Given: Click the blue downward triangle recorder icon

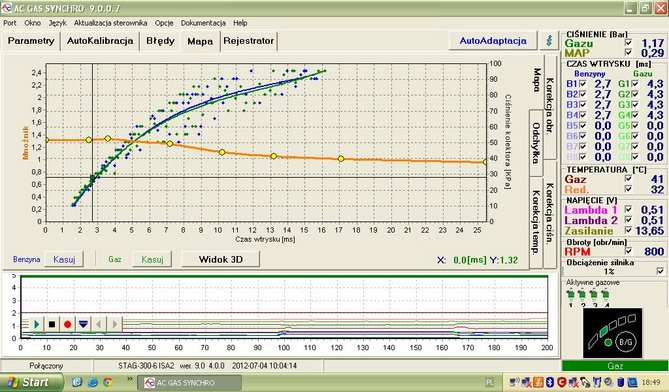Looking at the screenshot, I should coord(83,325).
